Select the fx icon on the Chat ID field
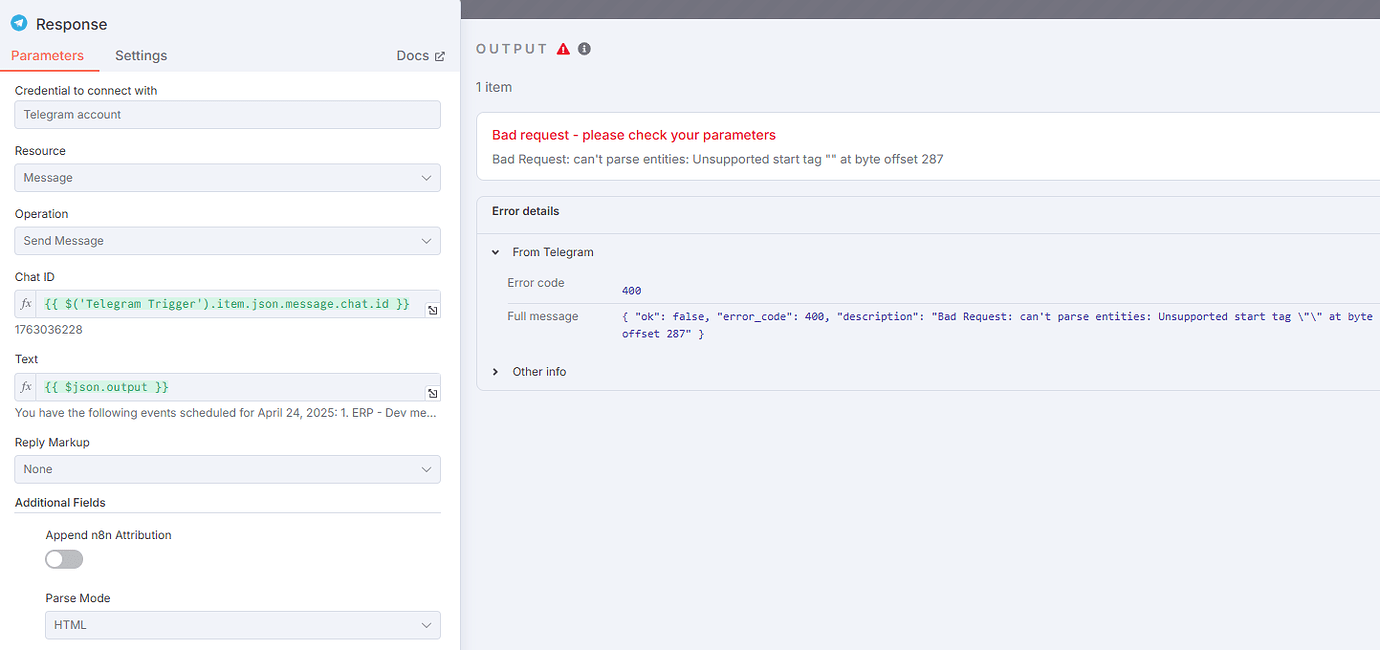This screenshot has height=650, width=1380. pyautogui.click(x=25, y=303)
